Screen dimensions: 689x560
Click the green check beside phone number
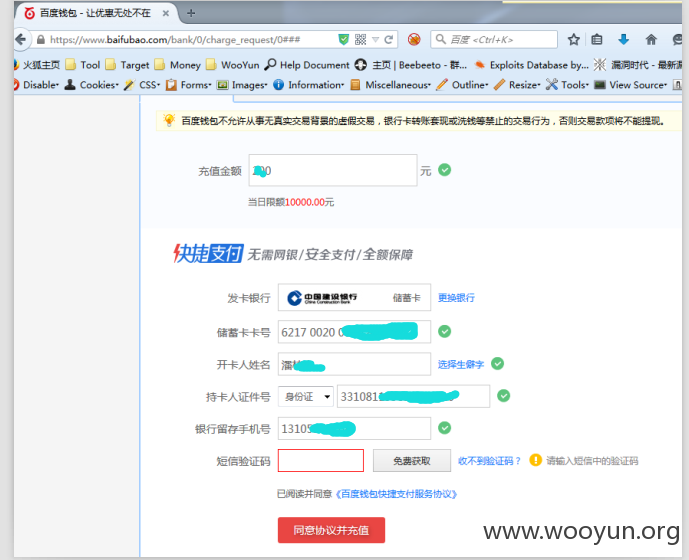(x=445, y=428)
